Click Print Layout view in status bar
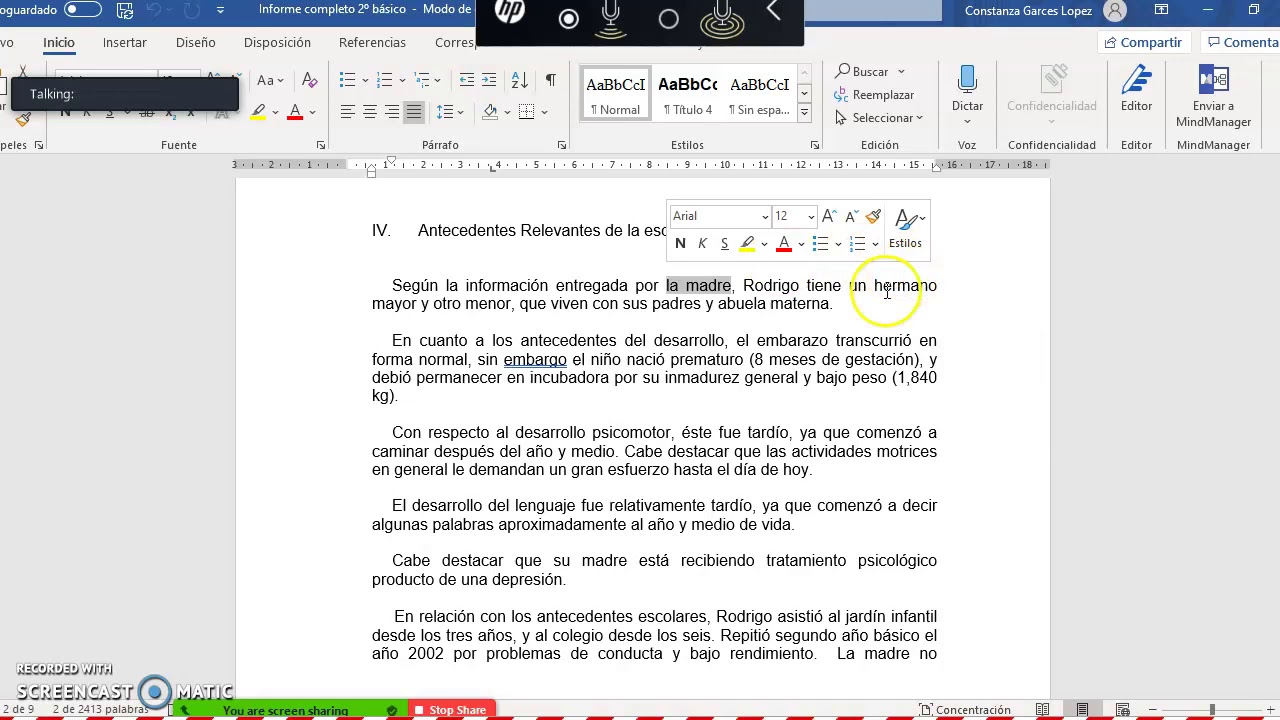Viewport: 1280px width, 720px height. 1082,710
